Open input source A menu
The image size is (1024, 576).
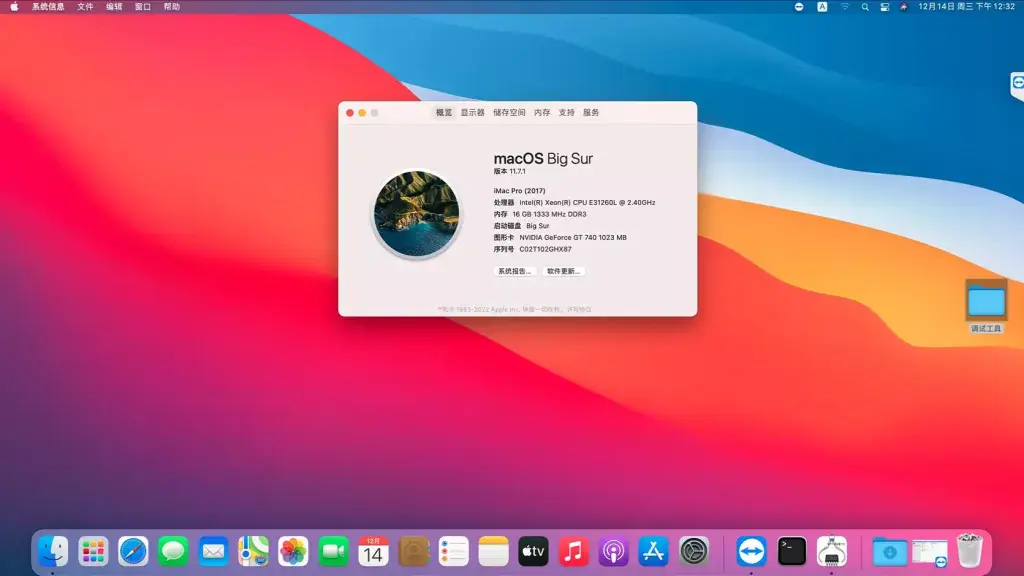(822, 7)
